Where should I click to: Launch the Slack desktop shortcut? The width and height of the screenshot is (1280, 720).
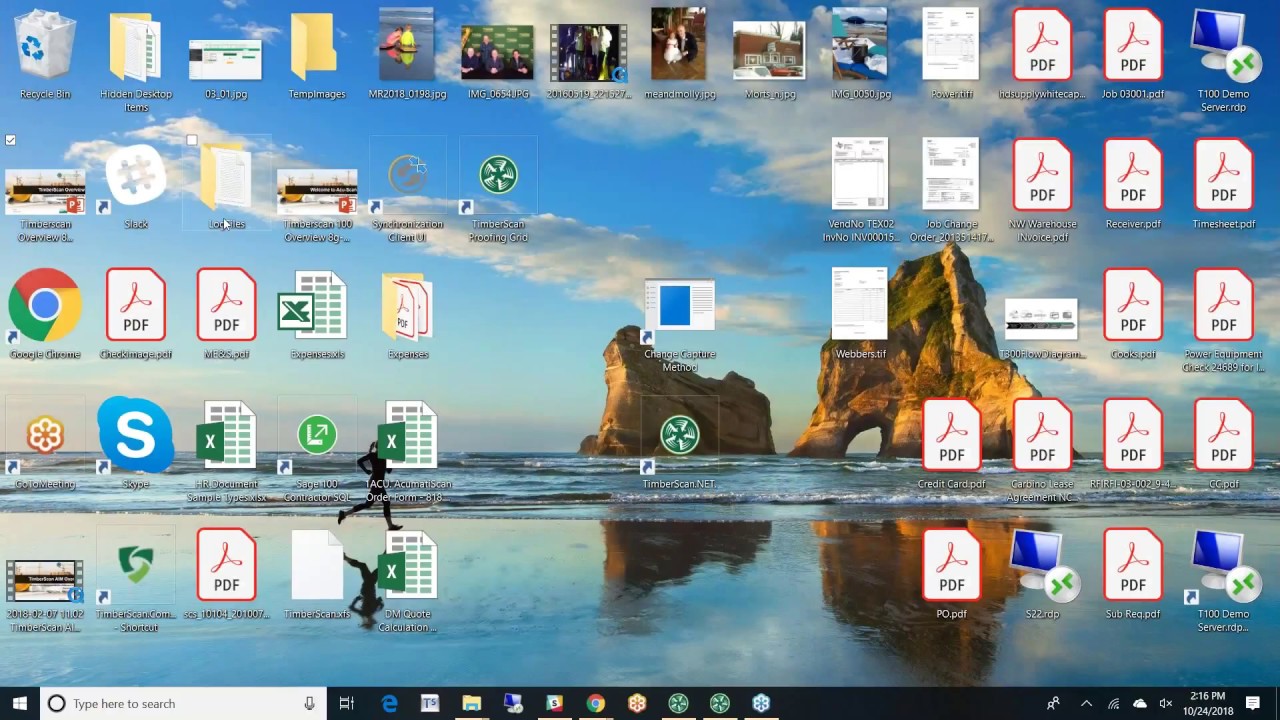pyautogui.click(x=136, y=186)
